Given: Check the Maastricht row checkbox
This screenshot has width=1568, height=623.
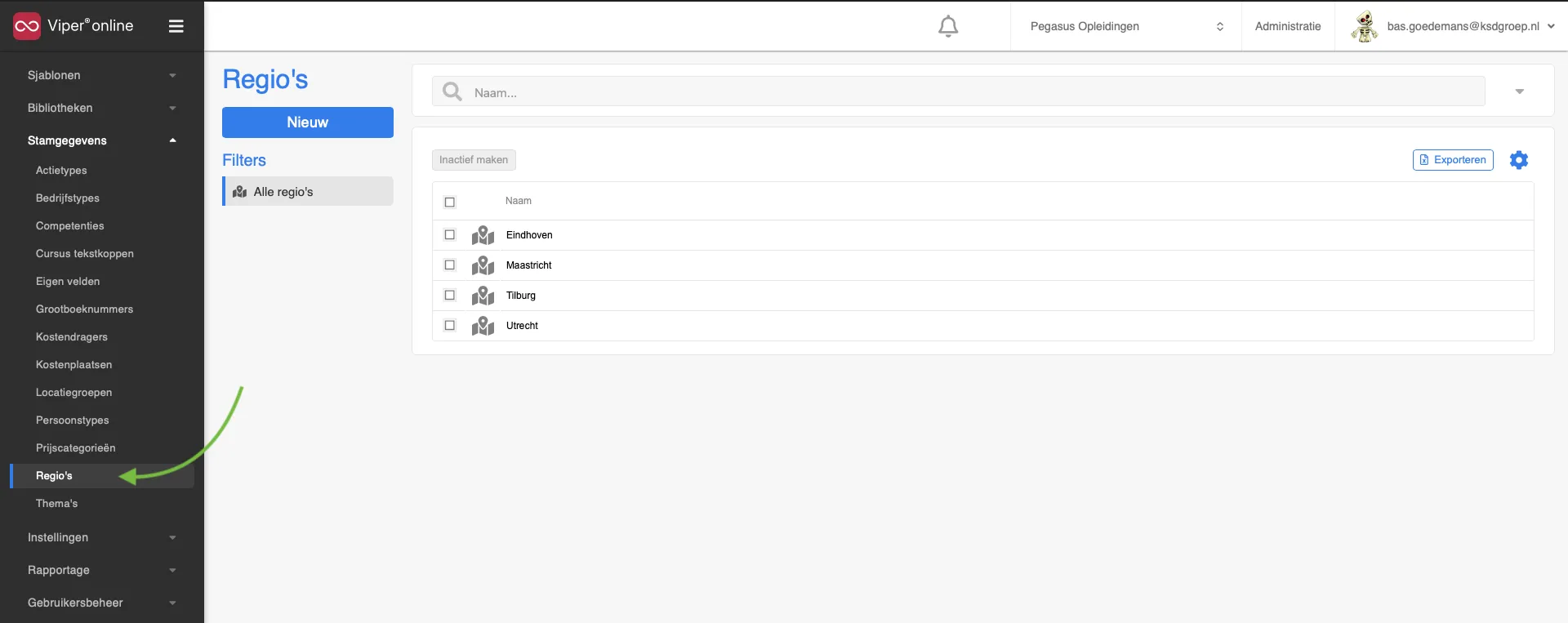Looking at the screenshot, I should click(449, 265).
